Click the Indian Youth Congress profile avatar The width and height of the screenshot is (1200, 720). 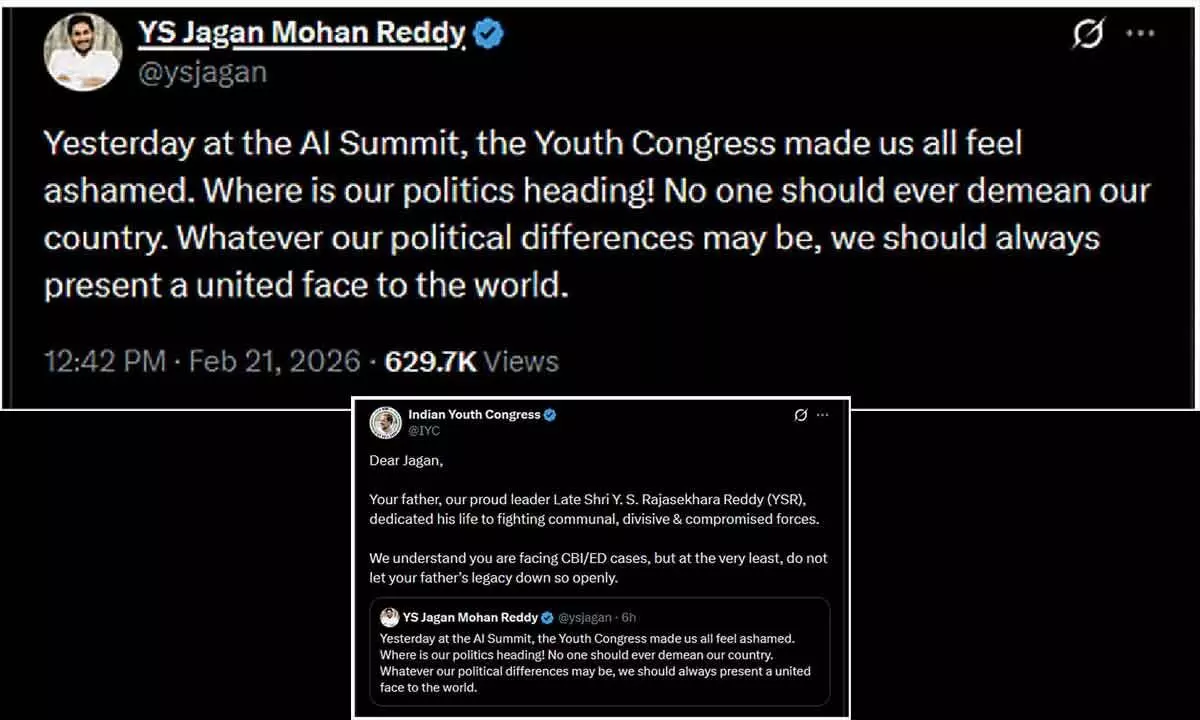pyautogui.click(x=385, y=423)
